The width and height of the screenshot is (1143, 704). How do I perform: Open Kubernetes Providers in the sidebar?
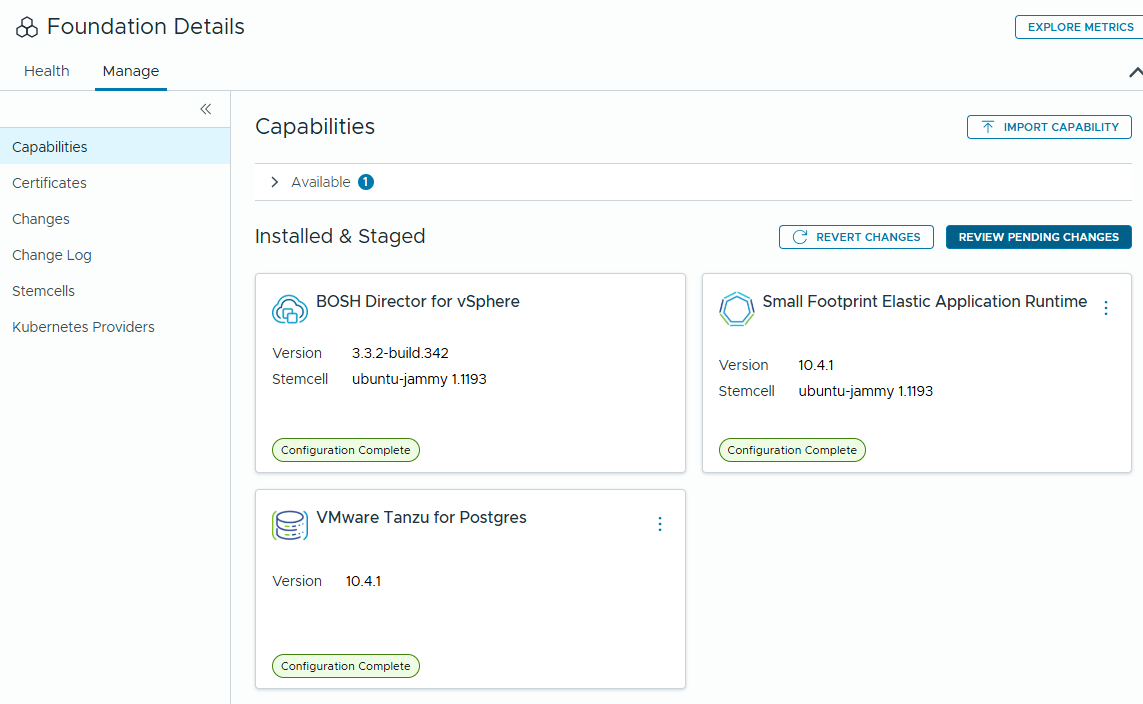click(115, 327)
